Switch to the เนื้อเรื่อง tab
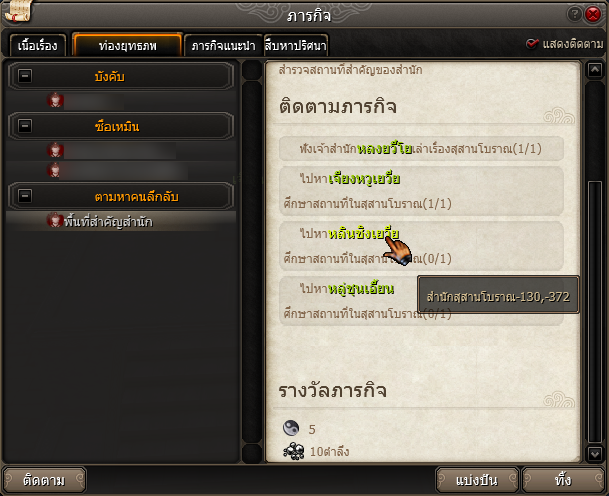The height and width of the screenshot is (496, 609). (38, 46)
